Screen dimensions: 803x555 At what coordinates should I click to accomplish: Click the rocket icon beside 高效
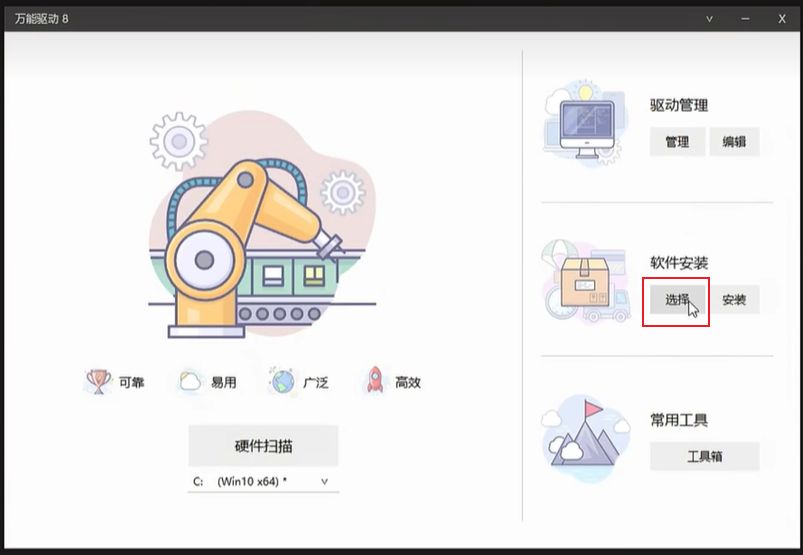[375, 381]
